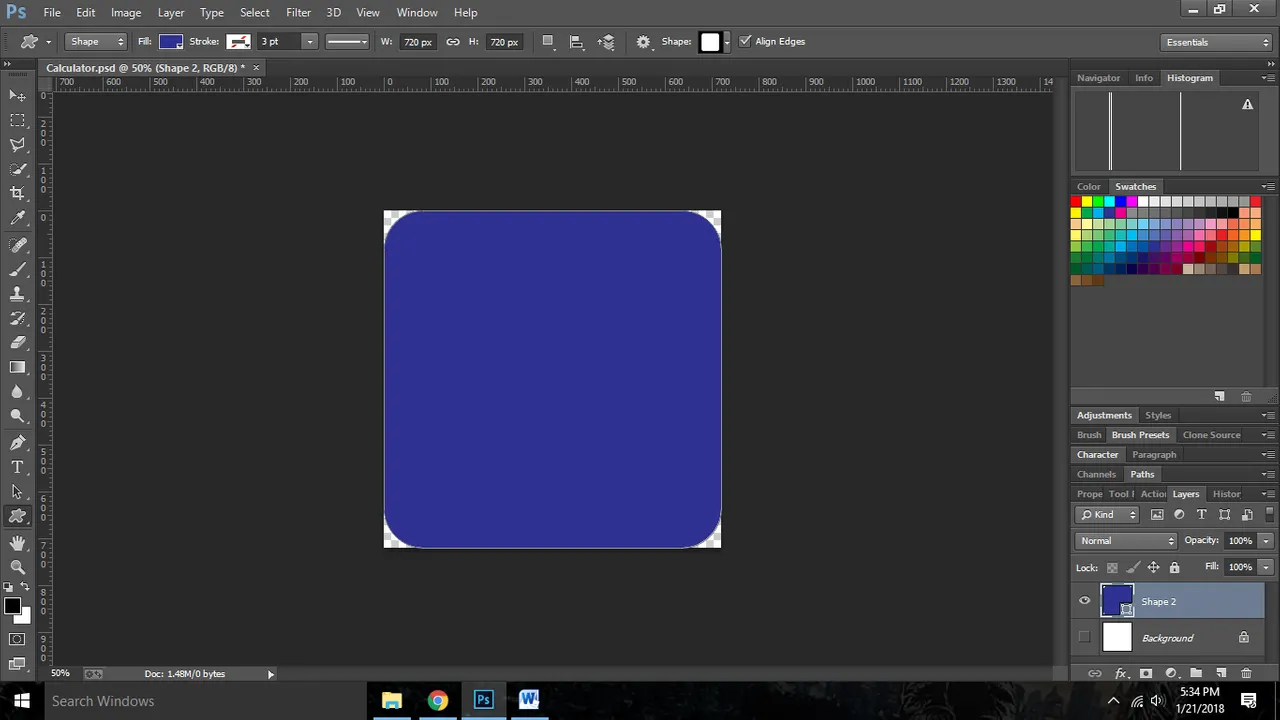Screen dimensions: 1280x720
Task: Select the Zoom tool
Action: tap(17, 567)
